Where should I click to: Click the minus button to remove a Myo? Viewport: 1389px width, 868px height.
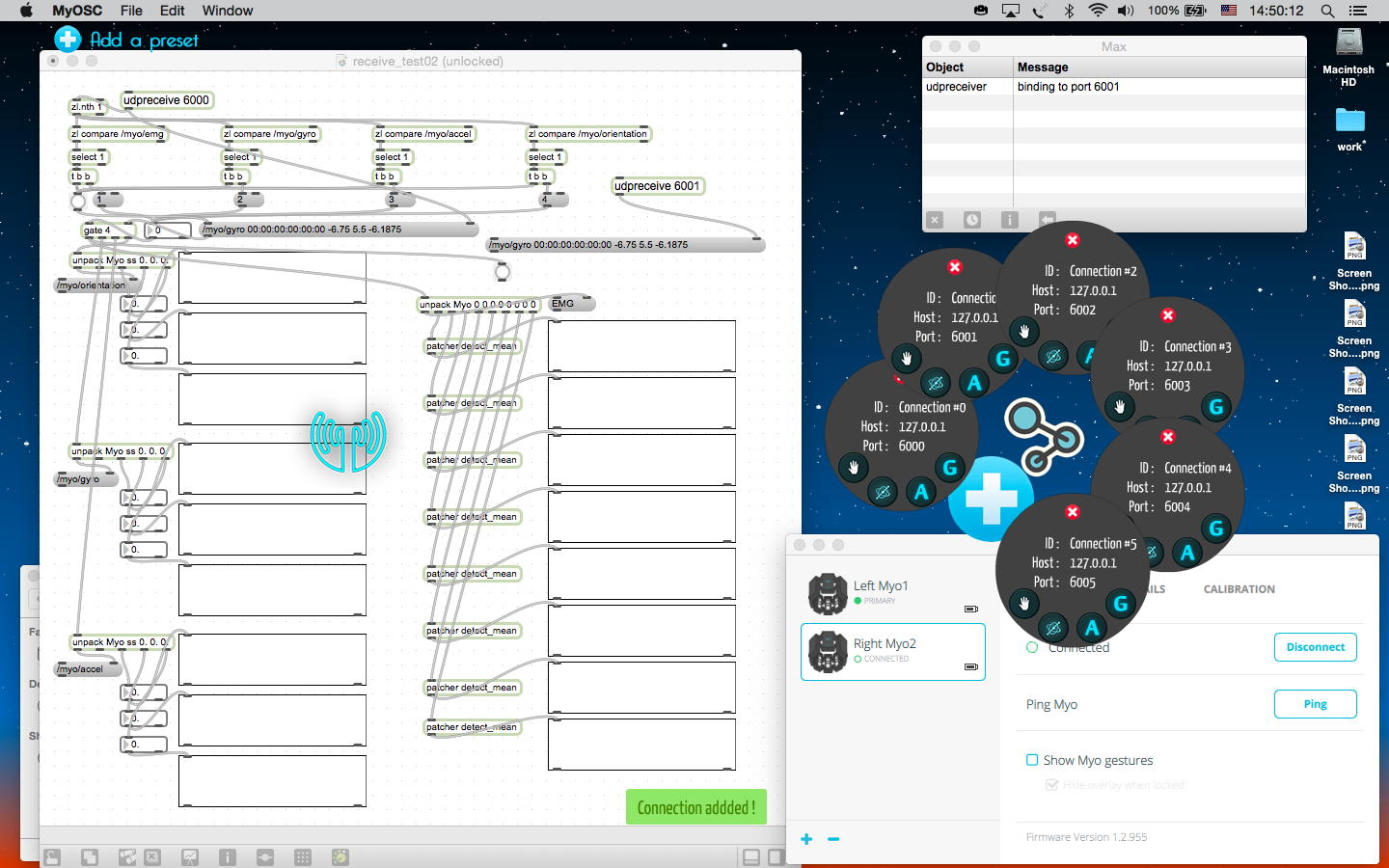(833, 839)
